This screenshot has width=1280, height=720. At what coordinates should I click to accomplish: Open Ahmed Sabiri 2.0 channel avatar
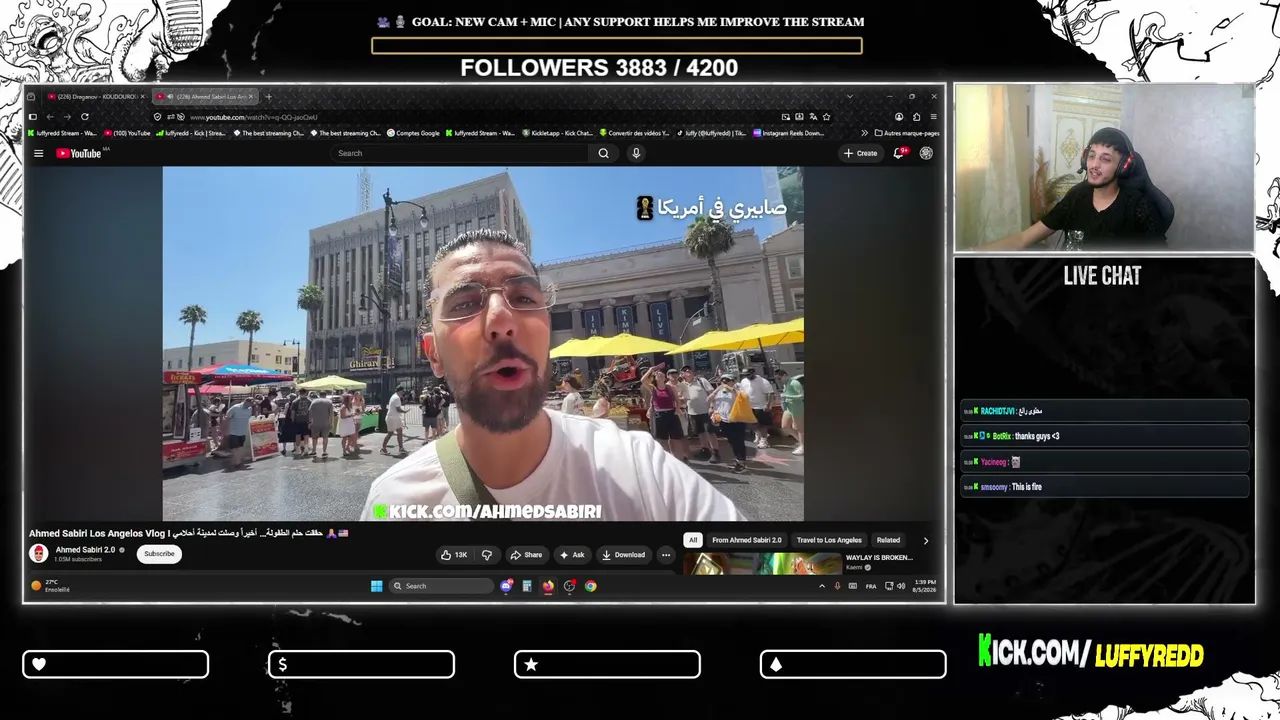click(39, 554)
